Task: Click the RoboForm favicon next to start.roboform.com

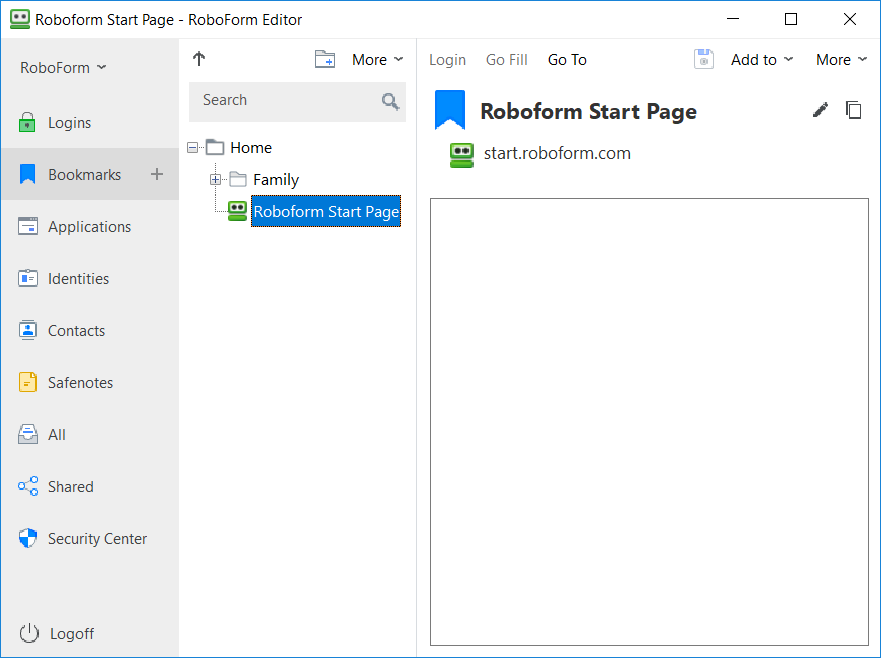Action: pos(461,155)
